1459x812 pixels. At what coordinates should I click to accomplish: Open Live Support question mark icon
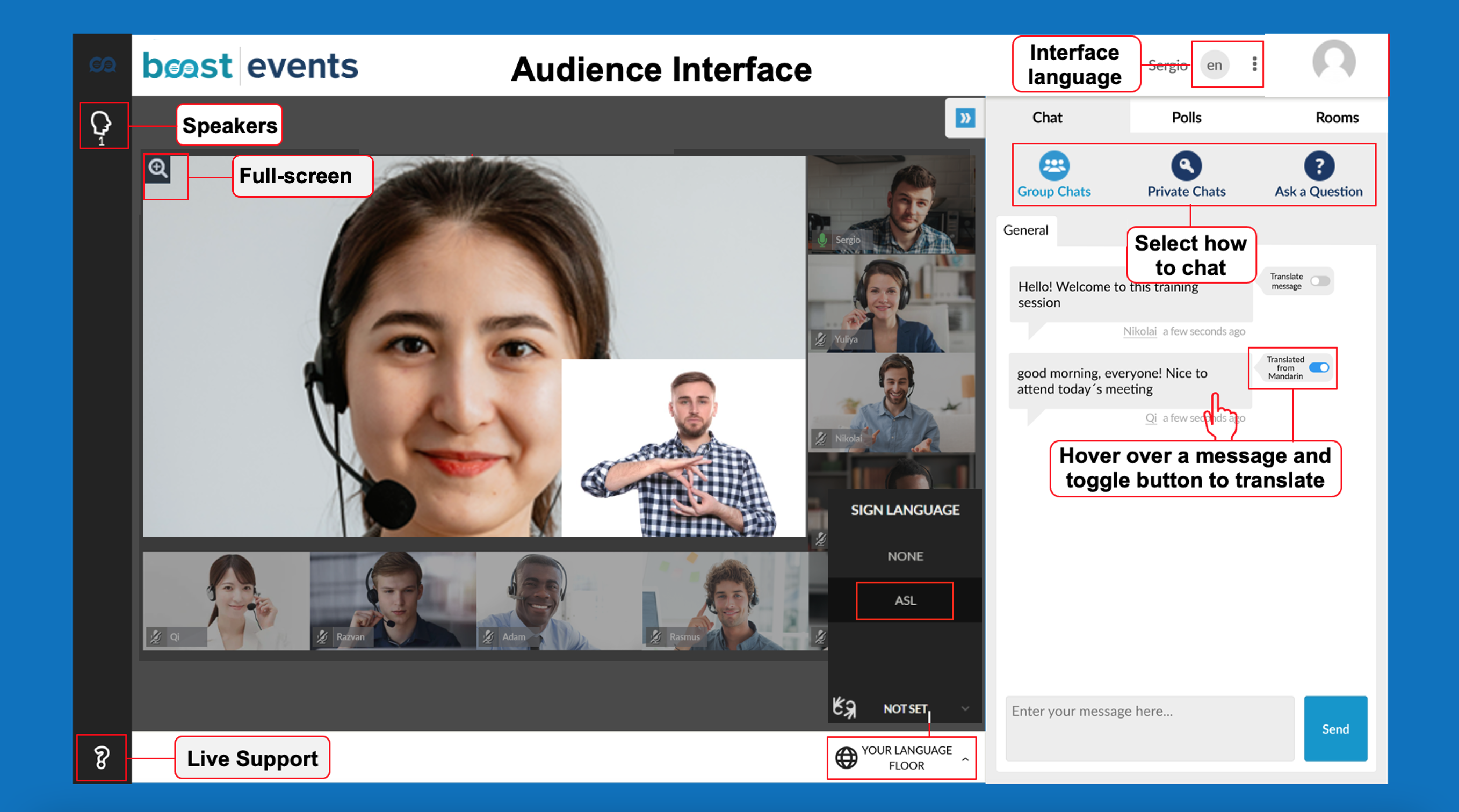pos(102,758)
